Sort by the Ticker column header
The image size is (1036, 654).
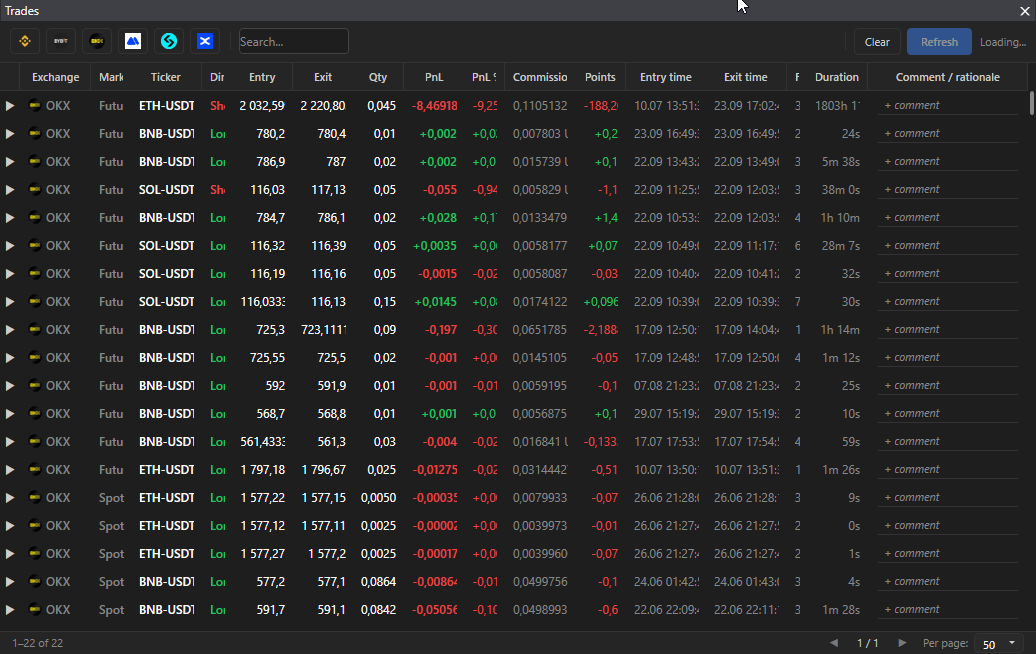tap(165, 77)
